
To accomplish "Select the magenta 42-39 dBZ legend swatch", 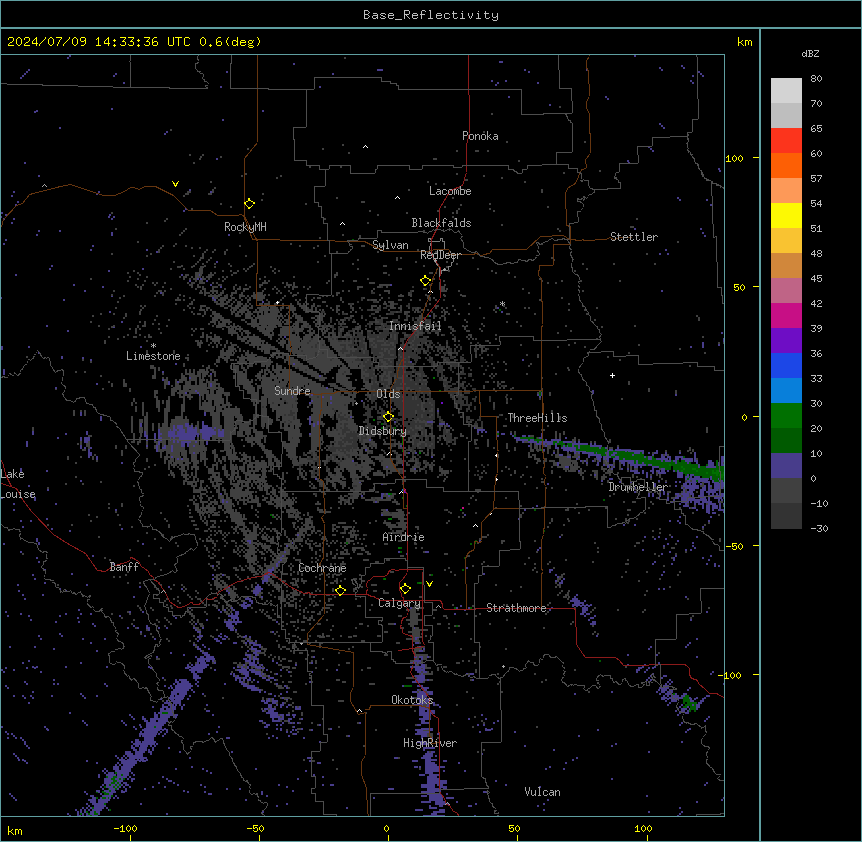I will [786, 315].
